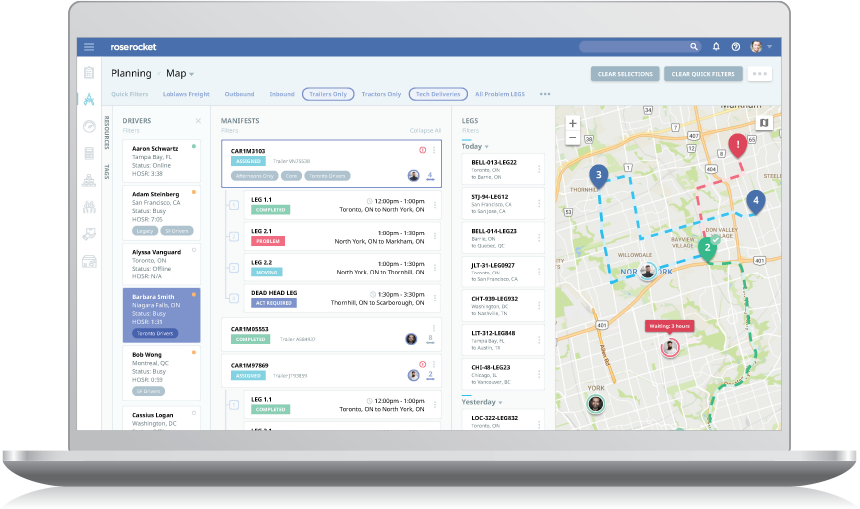860x509 pixels.
Task: Click the Clear Selections button
Action: (625, 74)
